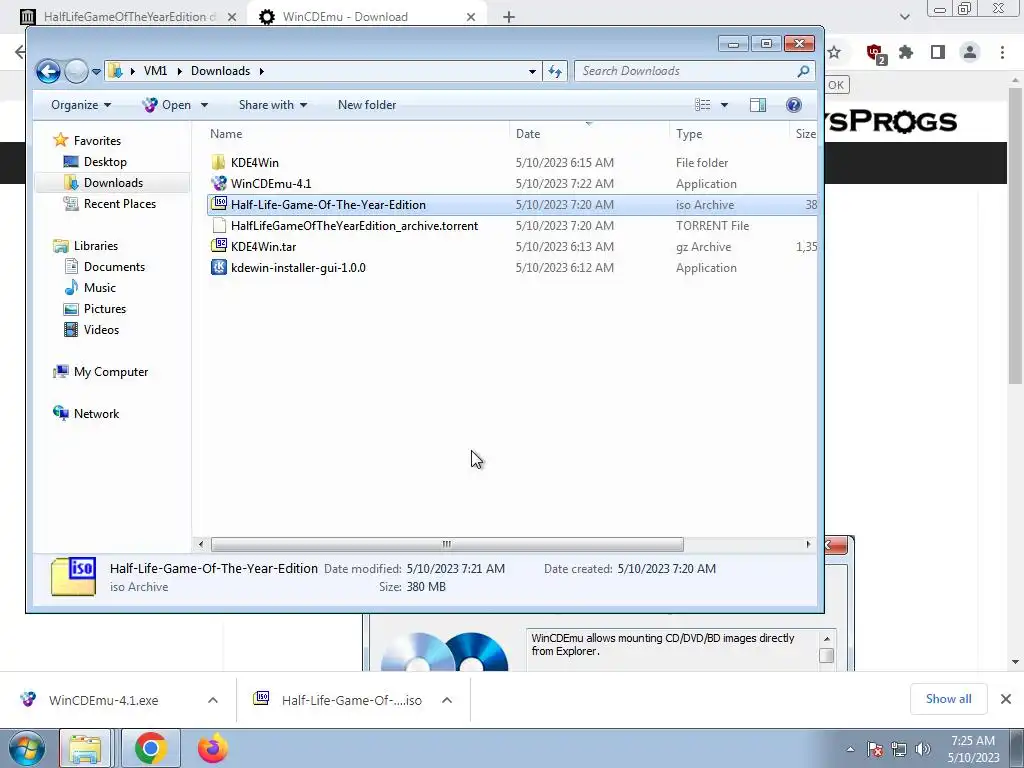Click the horizontal scrollbar thumb in file list
Screen dimensions: 1024x768
[x=447, y=544]
